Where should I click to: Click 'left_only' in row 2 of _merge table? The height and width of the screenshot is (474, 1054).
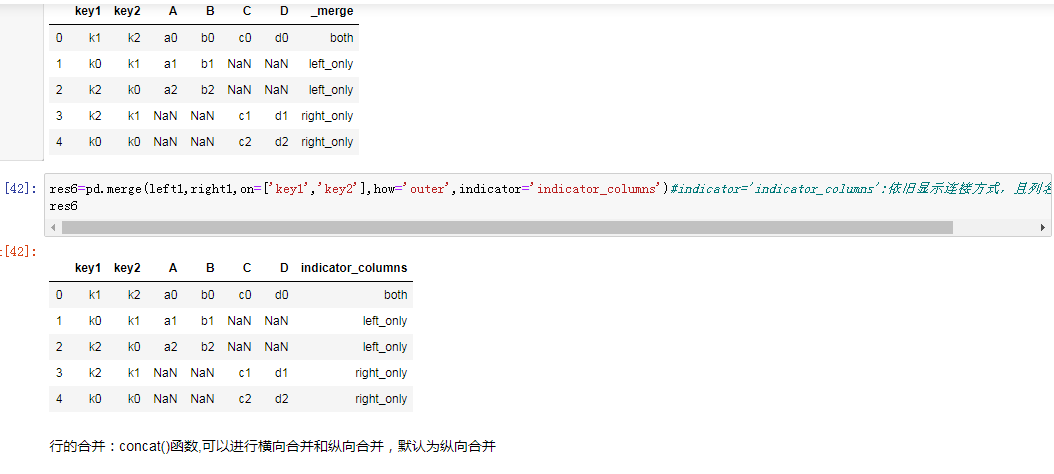point(331,90)
